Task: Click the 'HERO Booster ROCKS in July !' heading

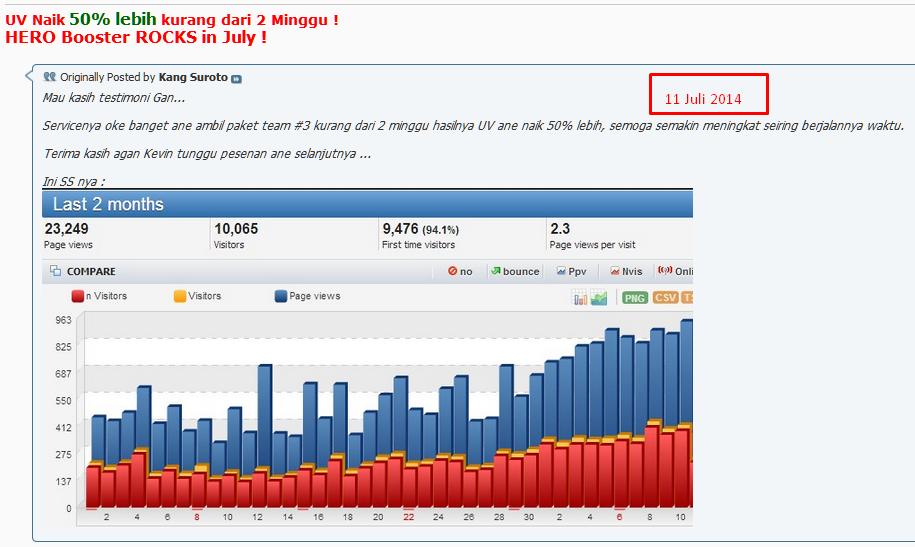Action: tap(136, 37)
